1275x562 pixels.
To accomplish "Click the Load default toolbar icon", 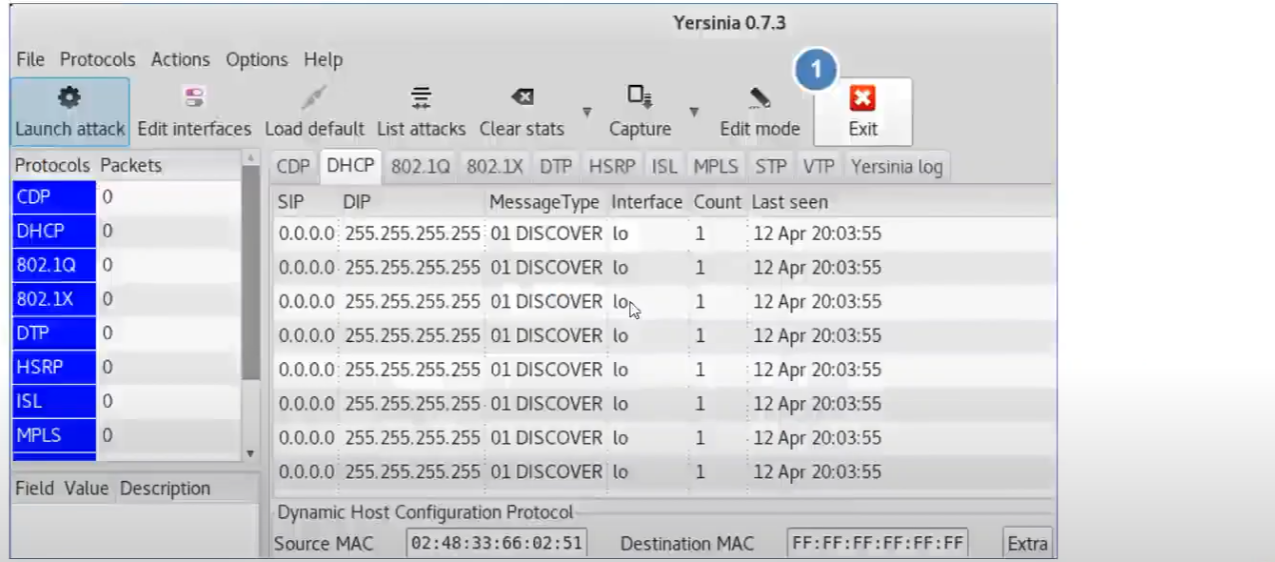I will (x=314, y=98).
